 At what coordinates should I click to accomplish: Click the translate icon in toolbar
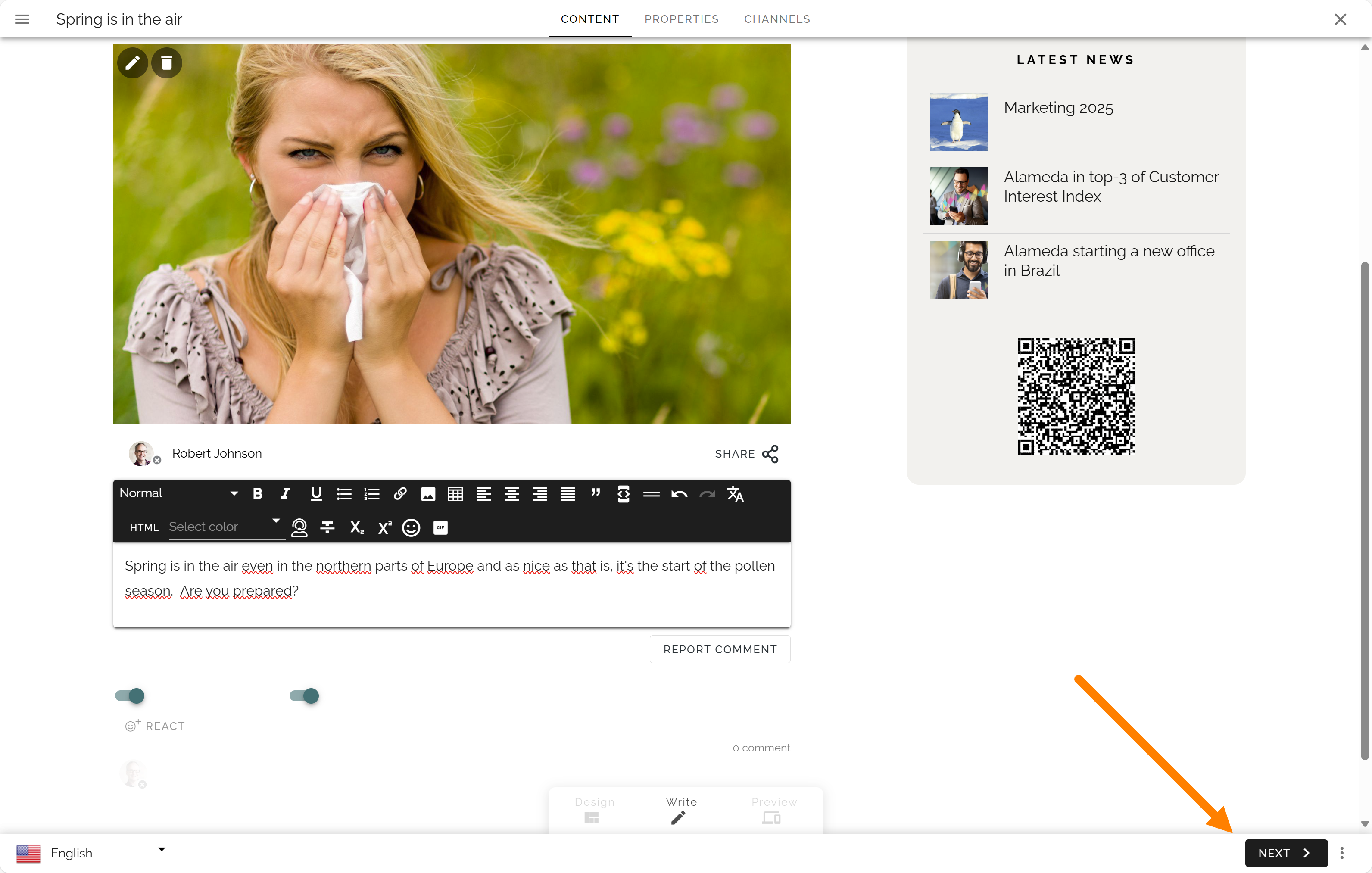pos(735,493)
